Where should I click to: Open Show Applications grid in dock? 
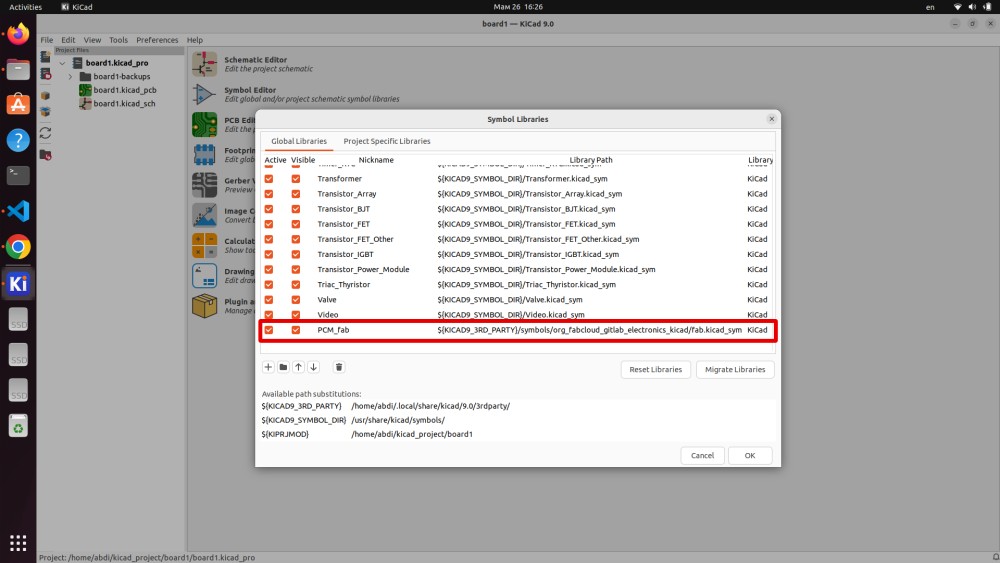tap(18, 543)
